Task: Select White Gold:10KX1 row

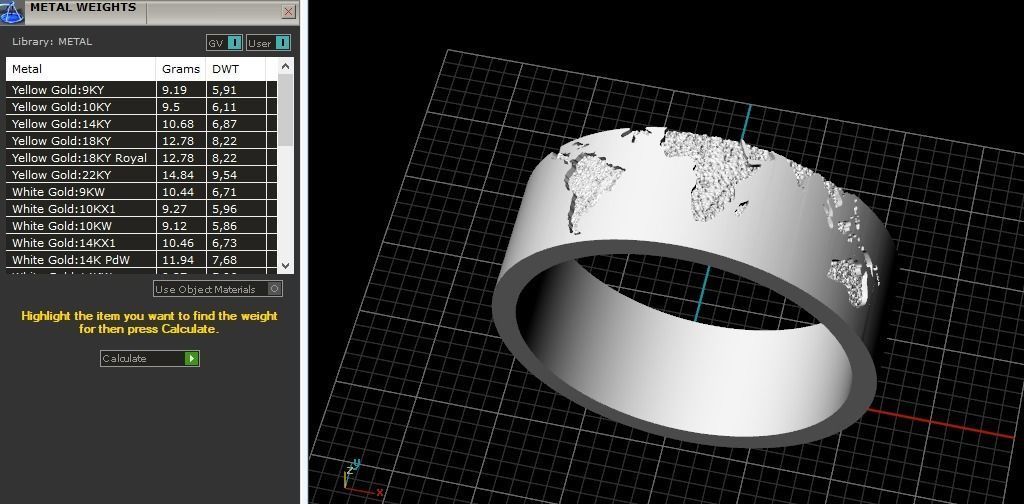Action: (x=142, y=209)
